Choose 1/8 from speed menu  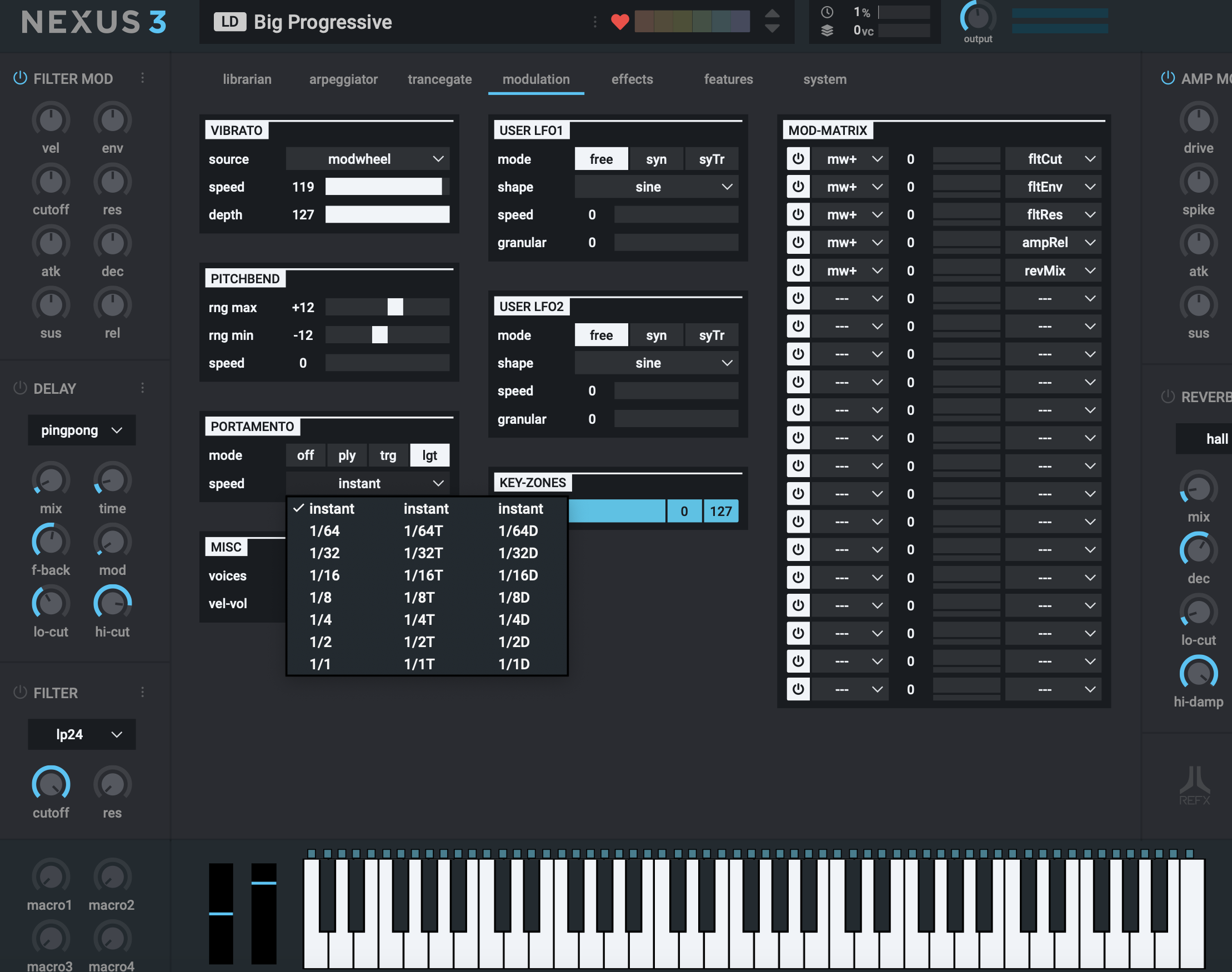coord(320,598)
